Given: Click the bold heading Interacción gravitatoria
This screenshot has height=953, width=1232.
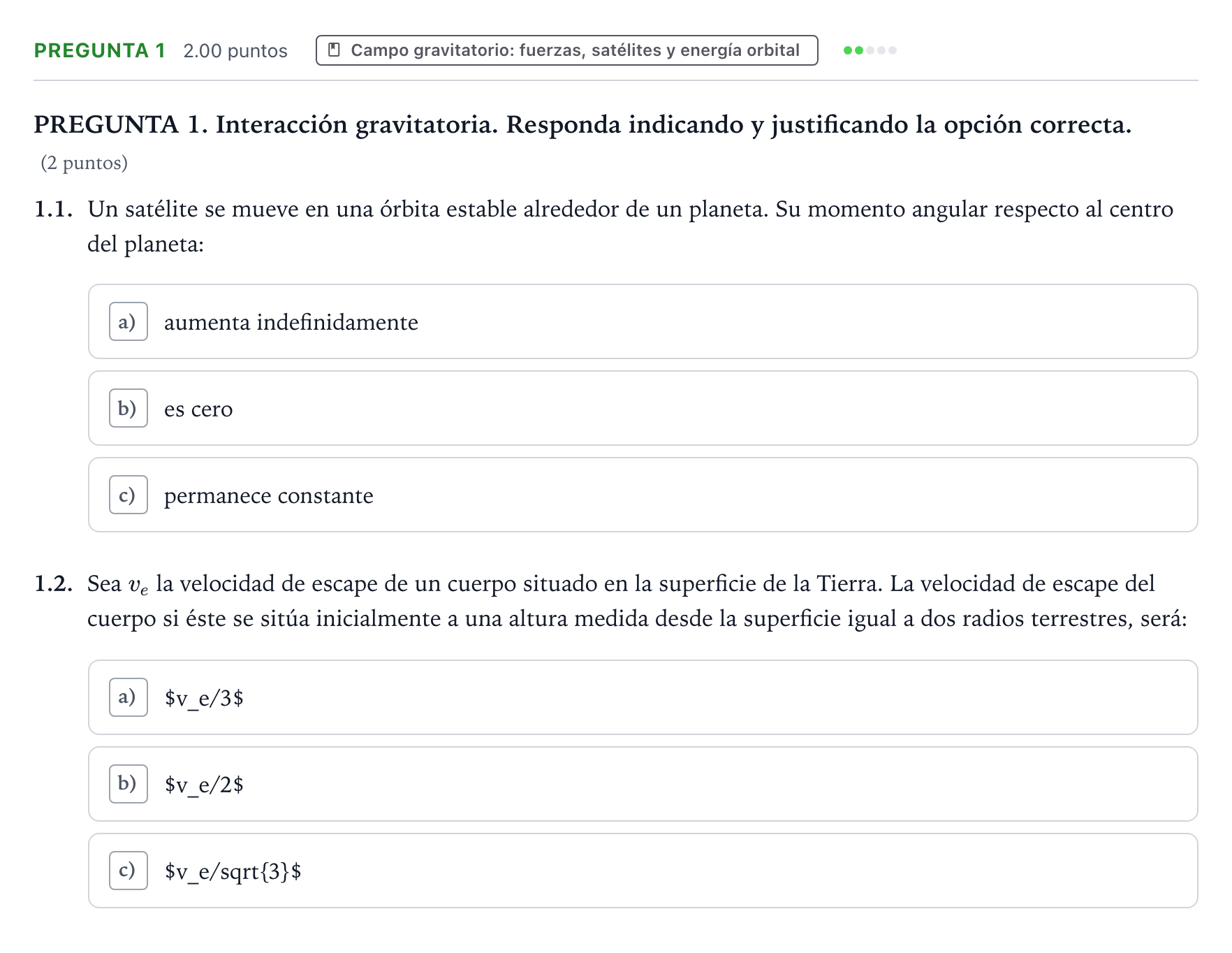Looking at the screenshot, I should (x=356, y=124).
